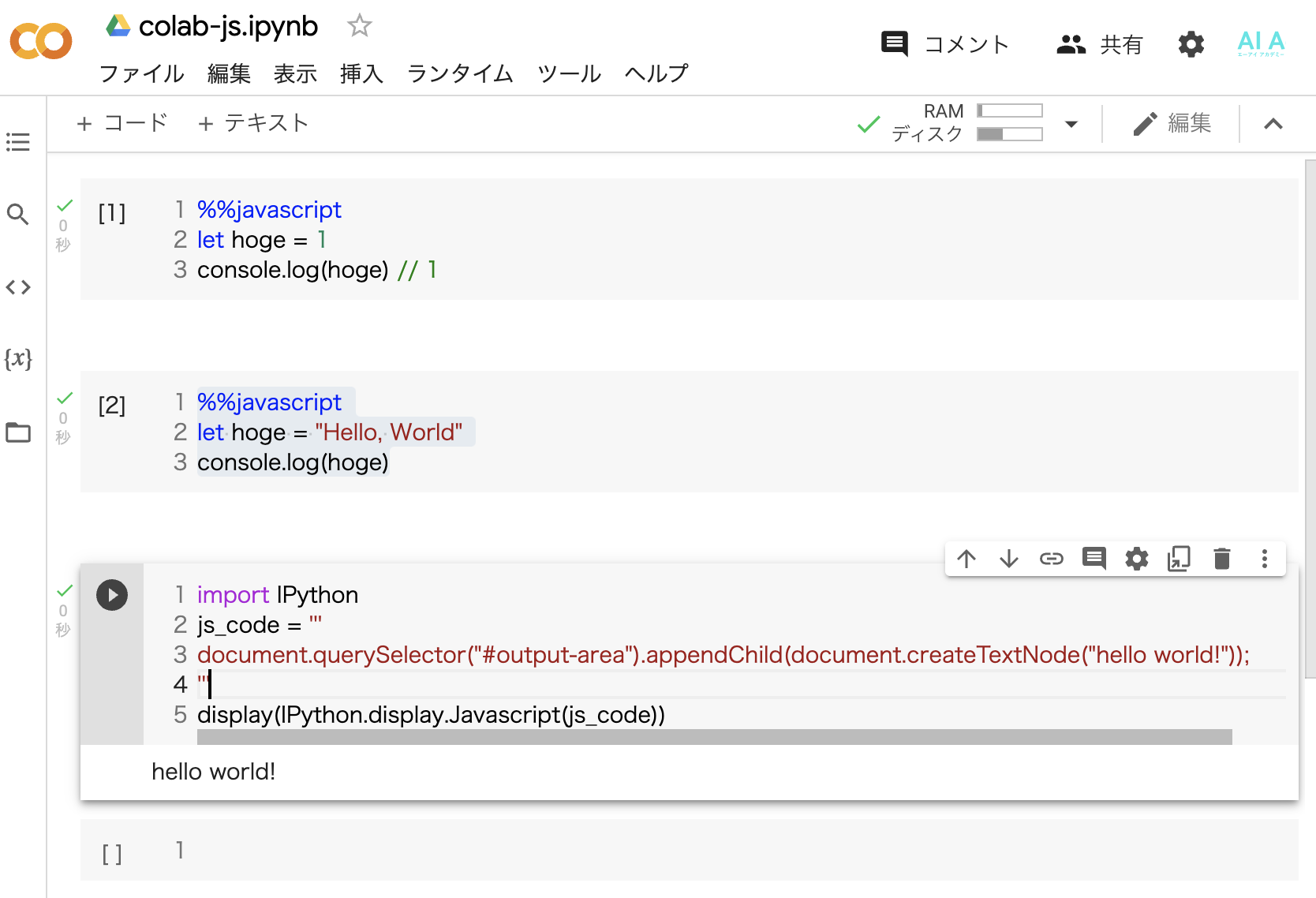1316x898 pixels.
Task: Open the ファイル menu
Action: click(x=141, y=73)
